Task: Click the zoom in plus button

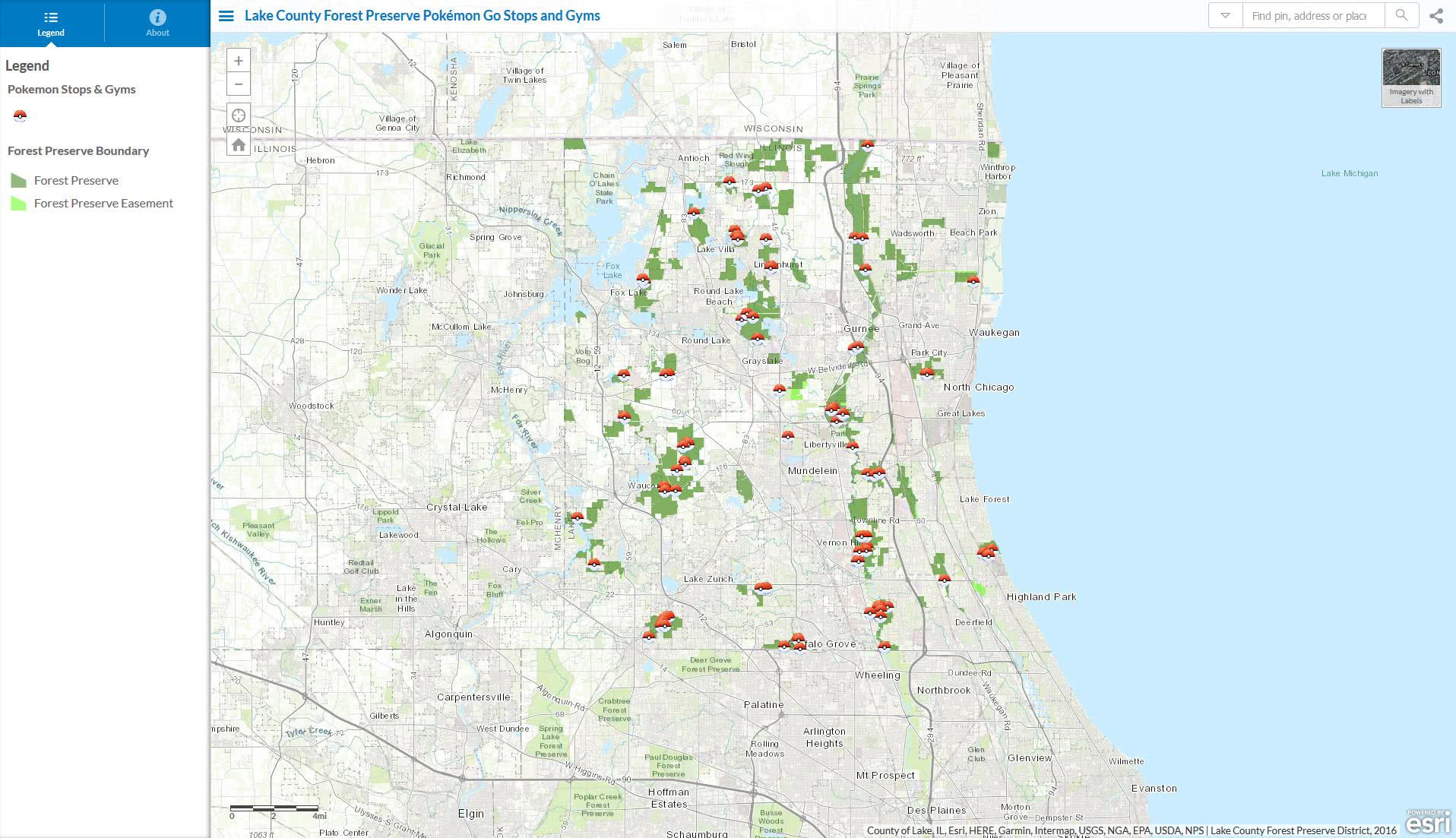Action: [x=239, y=61]
